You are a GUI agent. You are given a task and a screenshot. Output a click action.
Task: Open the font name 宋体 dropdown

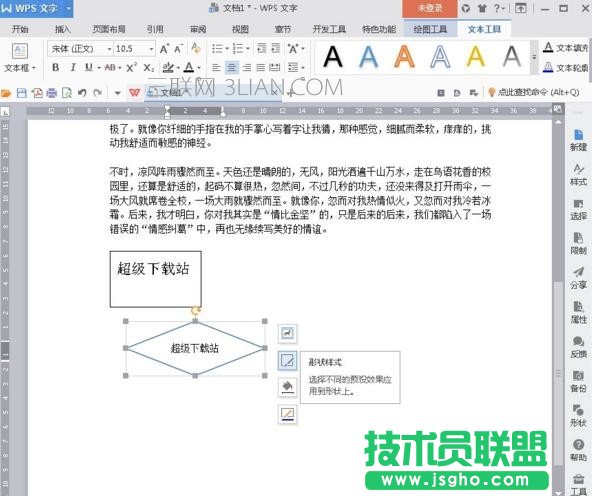click(x=109, y=49)
